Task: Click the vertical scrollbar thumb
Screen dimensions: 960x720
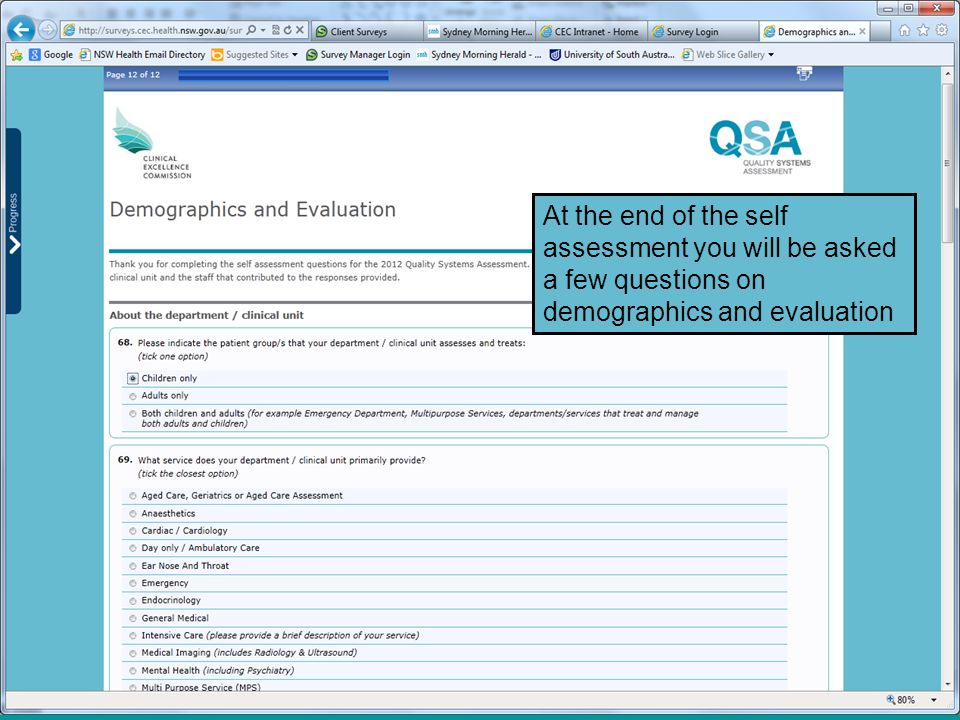Action: 948,164
